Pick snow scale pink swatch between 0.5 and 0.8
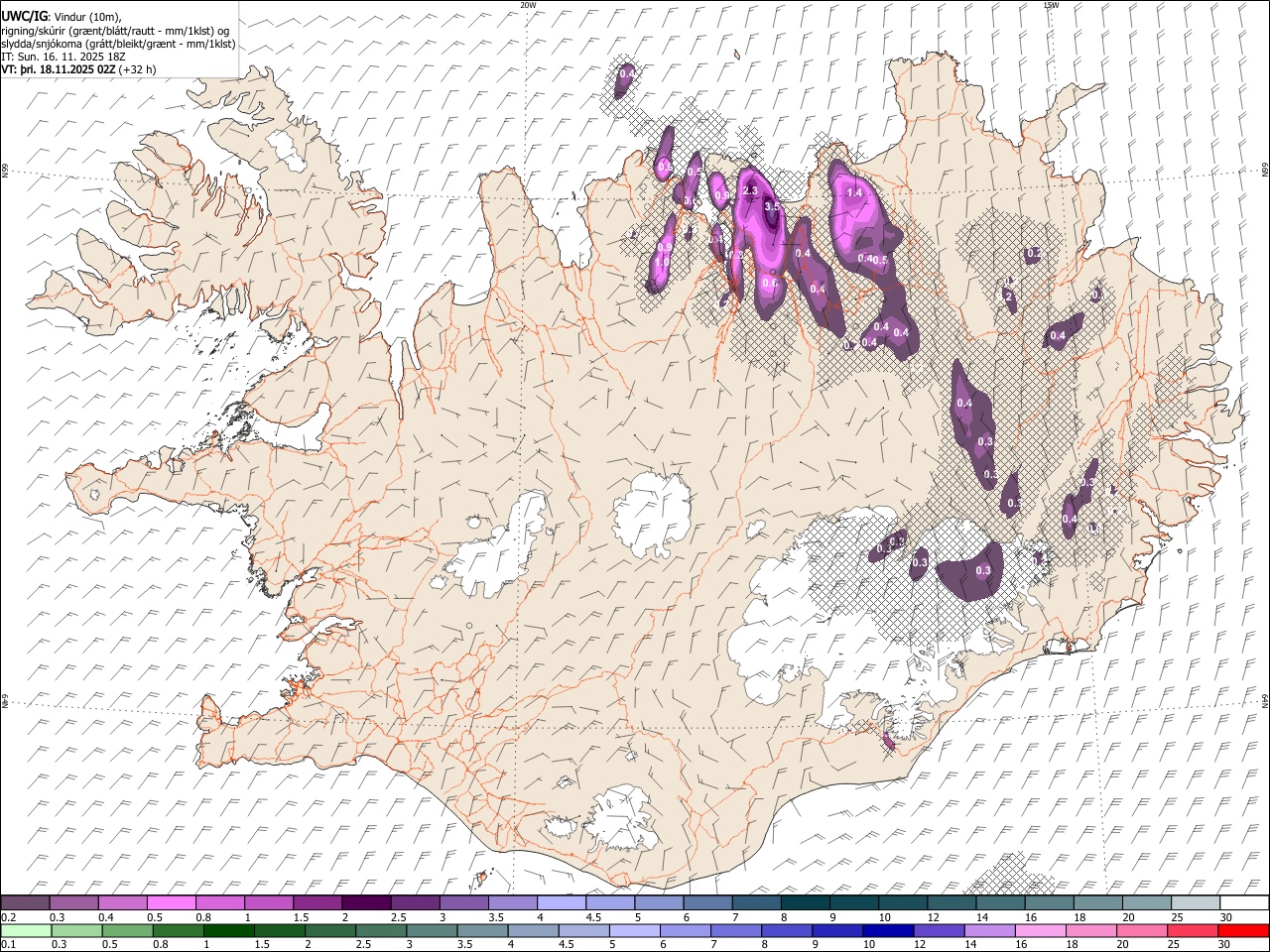Screen dimensions: 1270x952 coord(171,903)
